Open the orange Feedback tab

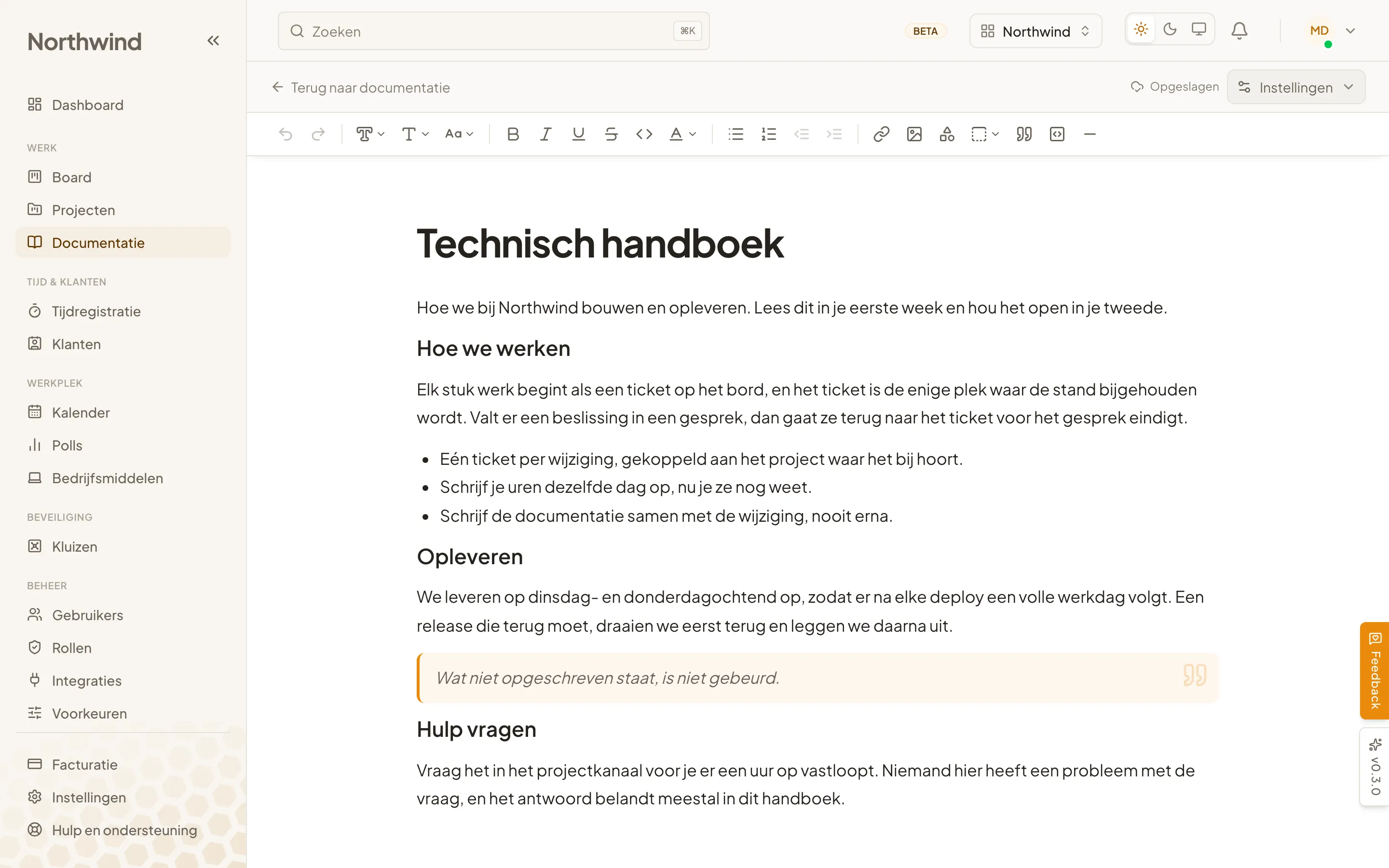[x=1374, y=670]
